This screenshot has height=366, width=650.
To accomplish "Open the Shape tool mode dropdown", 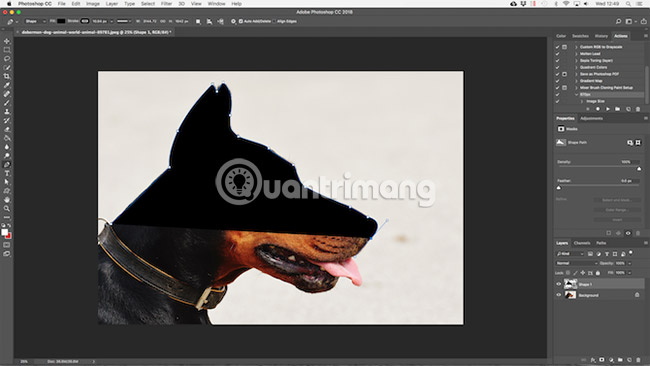I will tap(35, 21).
